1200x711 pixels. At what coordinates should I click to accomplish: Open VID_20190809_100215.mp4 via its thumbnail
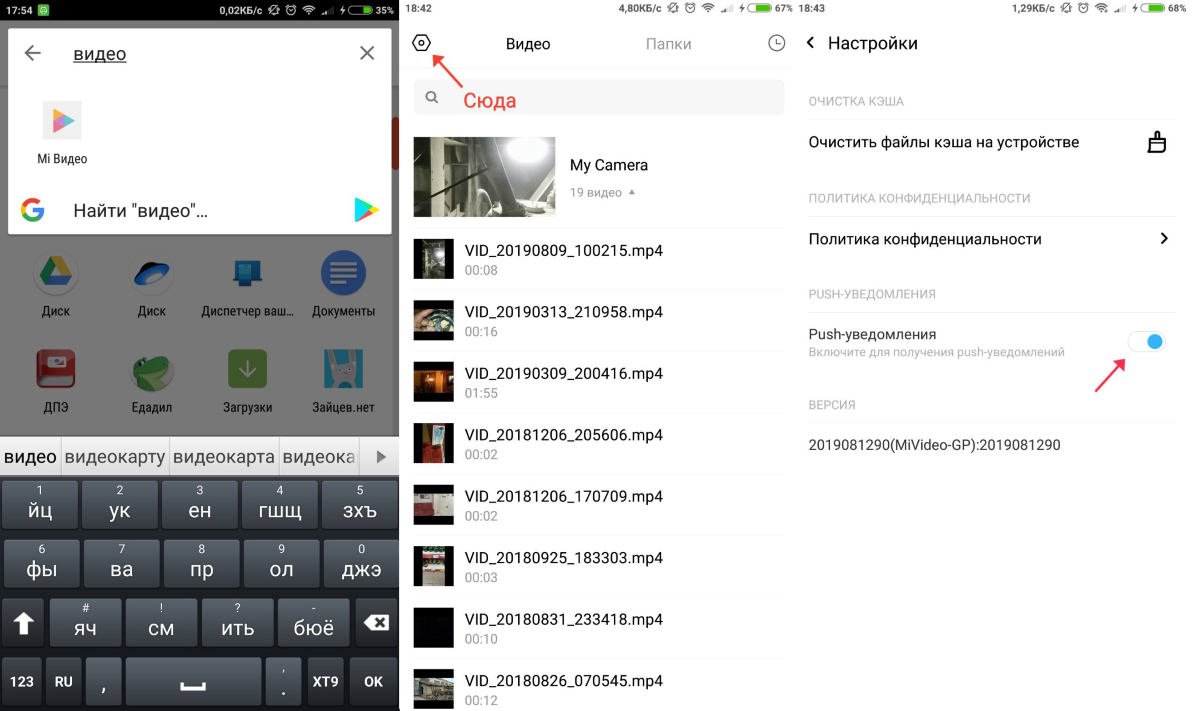(x=433, y=258)
